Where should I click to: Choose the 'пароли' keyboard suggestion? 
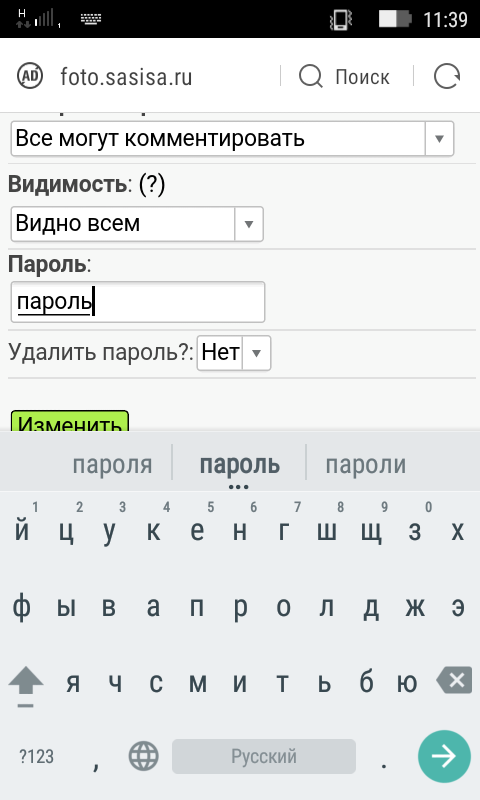point(366,464)
